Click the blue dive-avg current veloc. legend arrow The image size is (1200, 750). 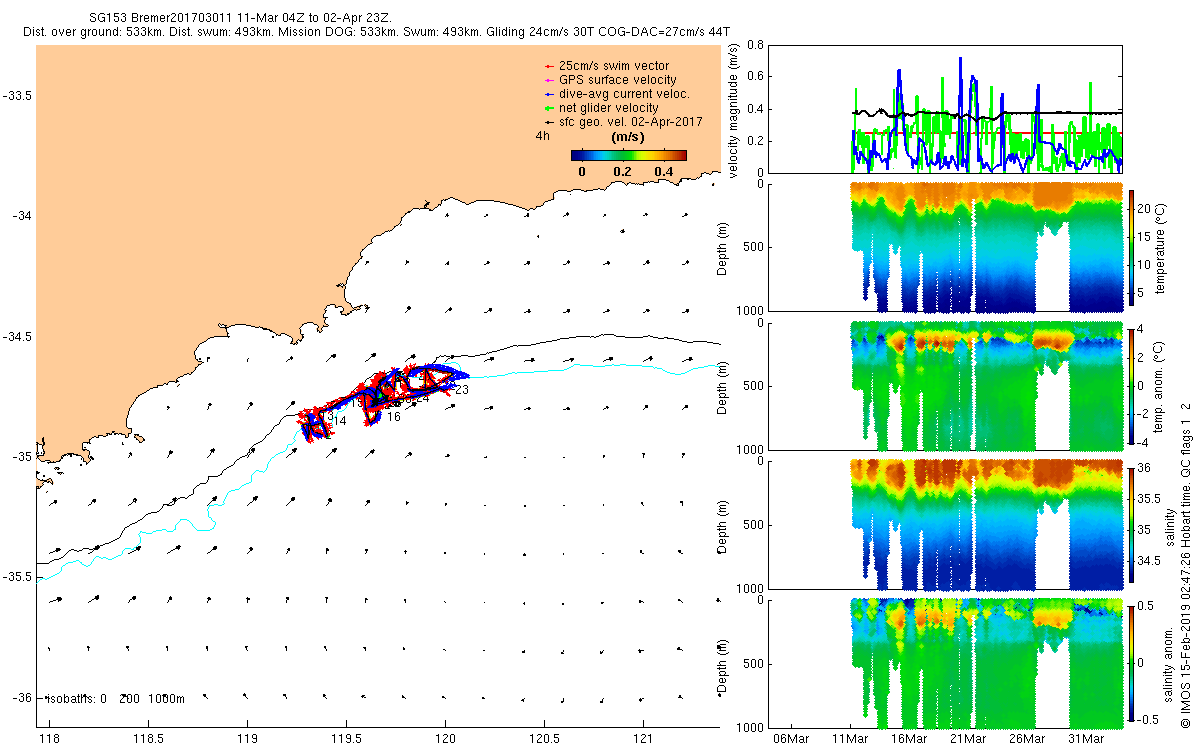tap(549, 94)
